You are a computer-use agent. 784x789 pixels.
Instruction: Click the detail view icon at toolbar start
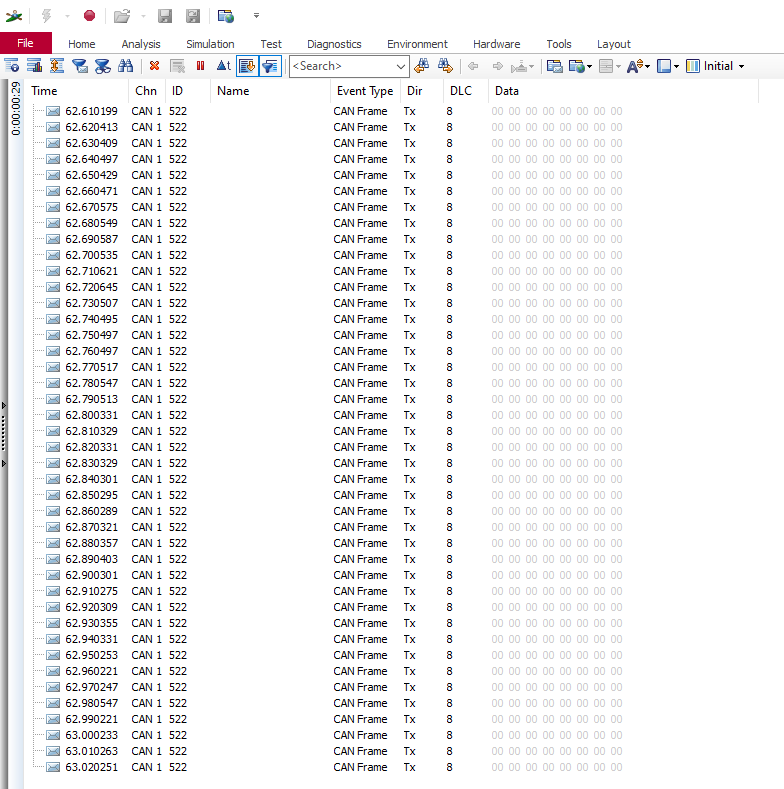coord(12,66)
